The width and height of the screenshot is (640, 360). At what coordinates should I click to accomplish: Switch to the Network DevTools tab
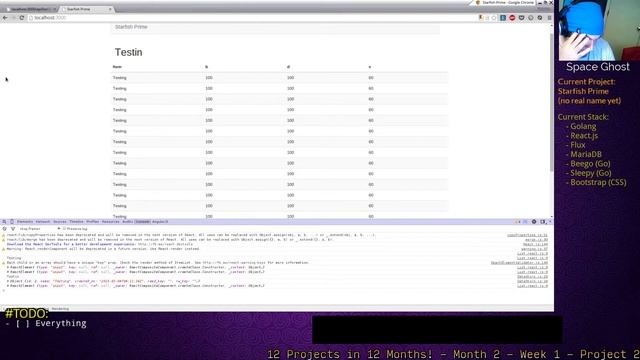click(x=42, y=222)
